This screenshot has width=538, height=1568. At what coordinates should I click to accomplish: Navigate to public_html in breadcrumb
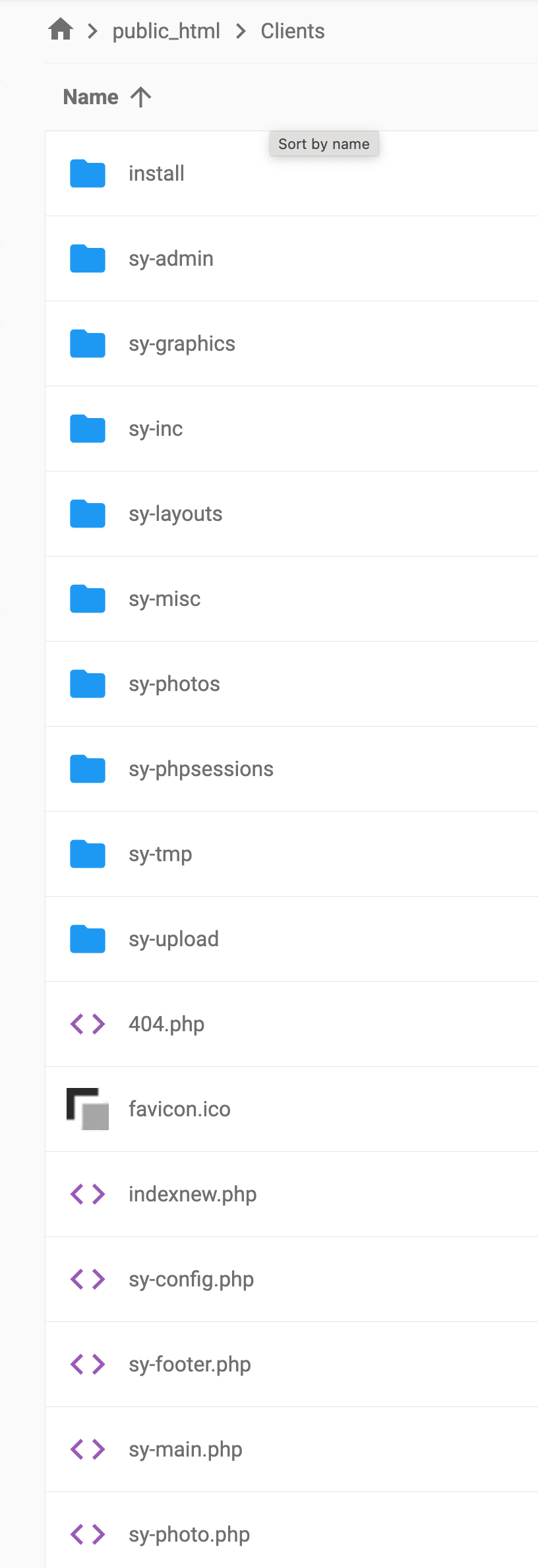[x=166, y=31]
